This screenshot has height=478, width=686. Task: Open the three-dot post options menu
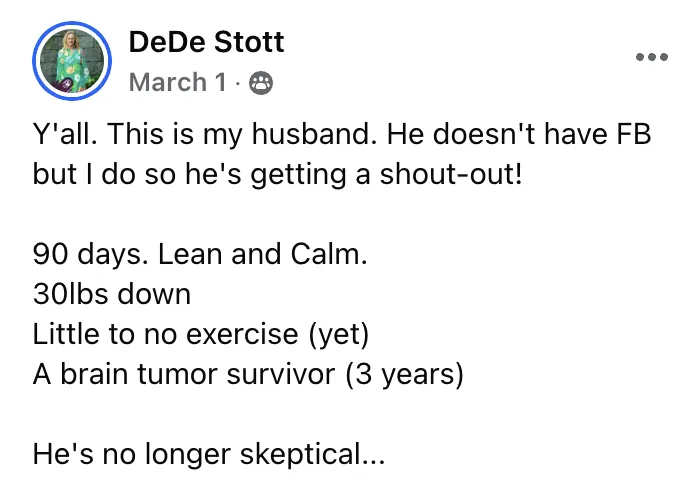(651, 57)
